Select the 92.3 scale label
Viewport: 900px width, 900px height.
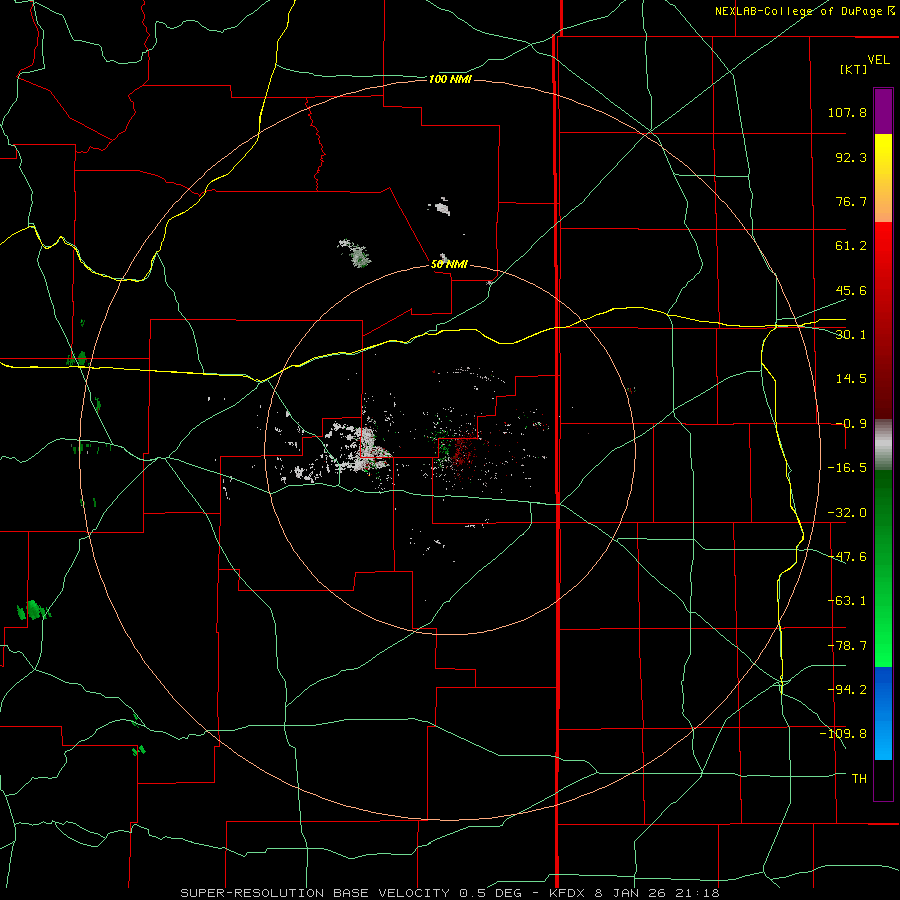[x=851, y=157]
